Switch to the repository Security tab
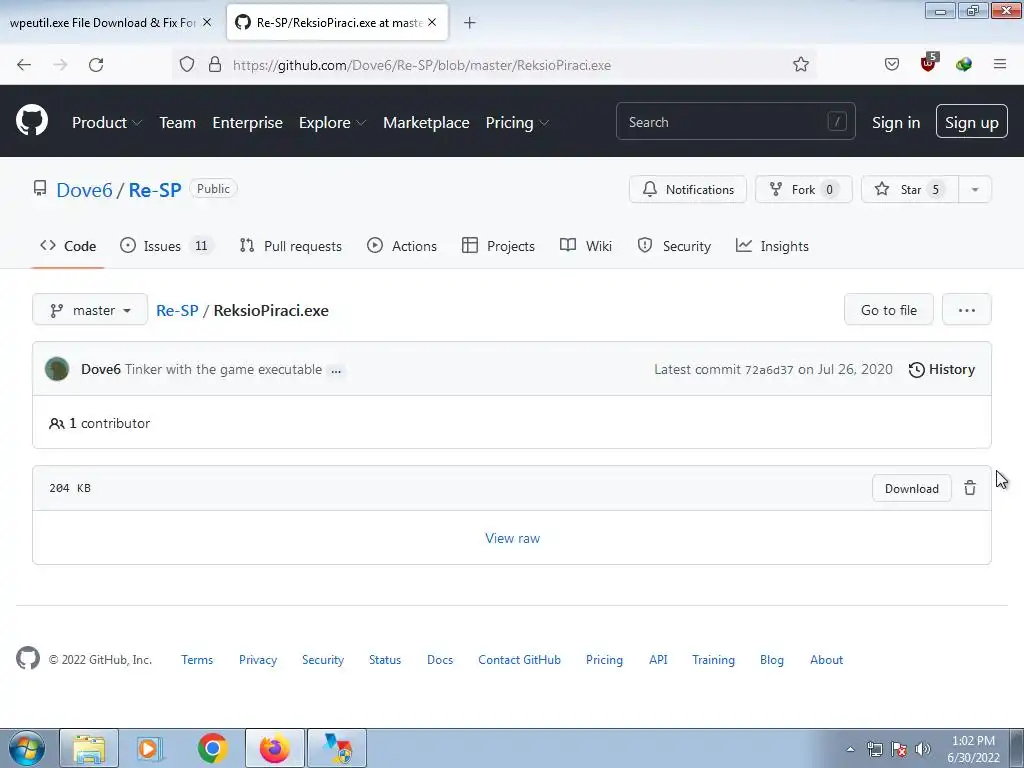The width and height of the screenshot is (1024, 768). (x=674, y=246)
